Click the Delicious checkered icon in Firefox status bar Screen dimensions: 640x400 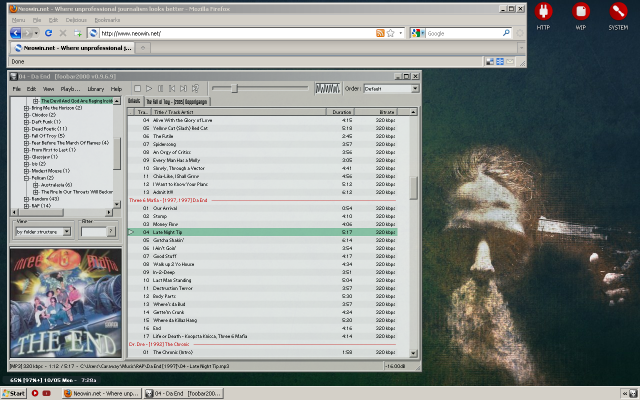point(490,61)
